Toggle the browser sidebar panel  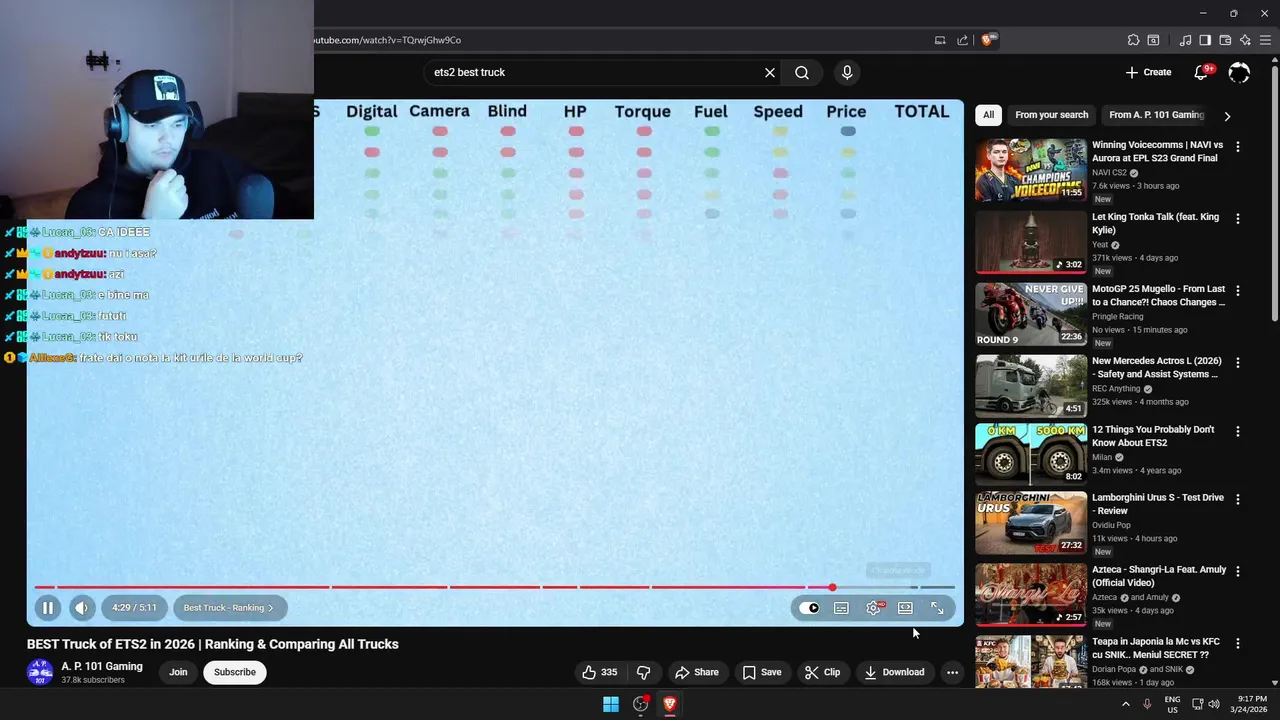click(x=1205, y=40)
